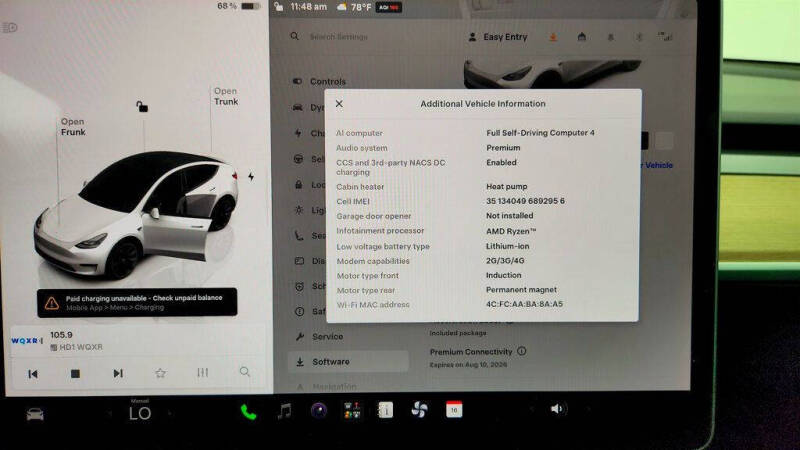800x450 pixels.
Task: Select Service in settings menu
Action: pos(328,336)
